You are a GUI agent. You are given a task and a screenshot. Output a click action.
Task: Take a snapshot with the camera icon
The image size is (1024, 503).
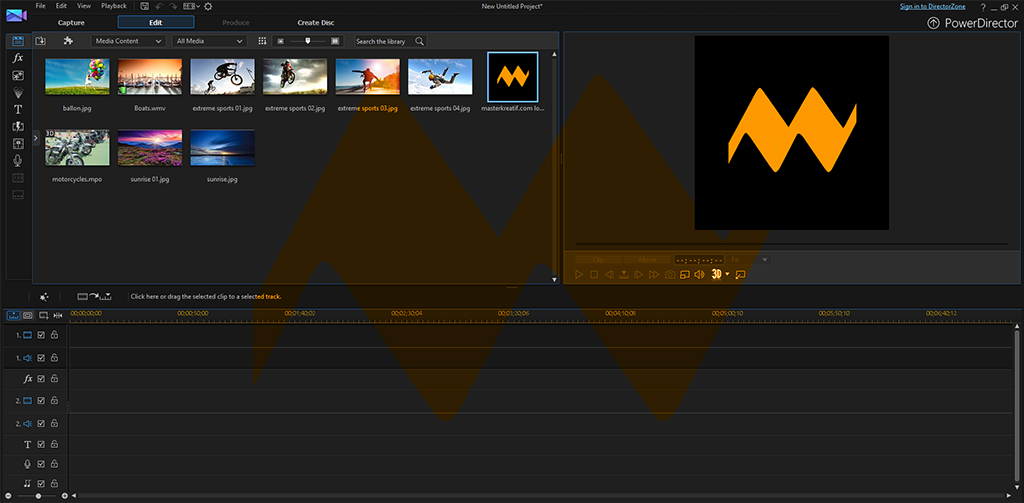tap(669, 275)
